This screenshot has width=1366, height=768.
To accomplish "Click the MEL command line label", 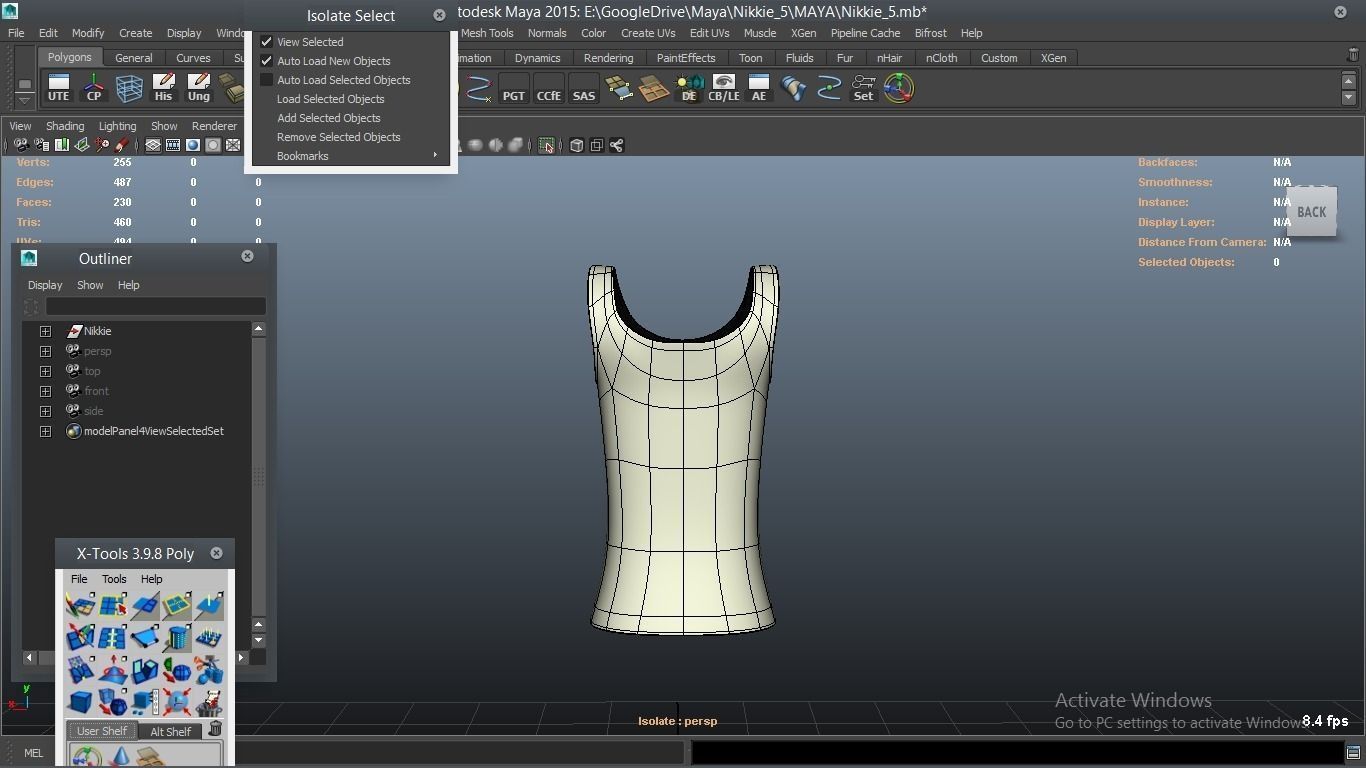I will point(33,753).
